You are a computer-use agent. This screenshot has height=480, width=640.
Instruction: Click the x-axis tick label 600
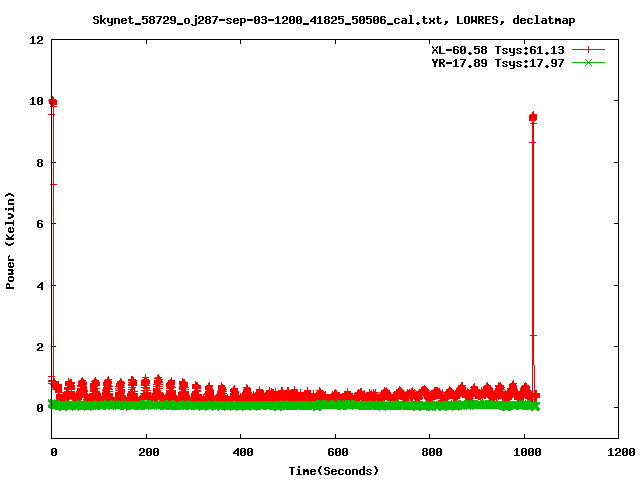pos(335,453)
